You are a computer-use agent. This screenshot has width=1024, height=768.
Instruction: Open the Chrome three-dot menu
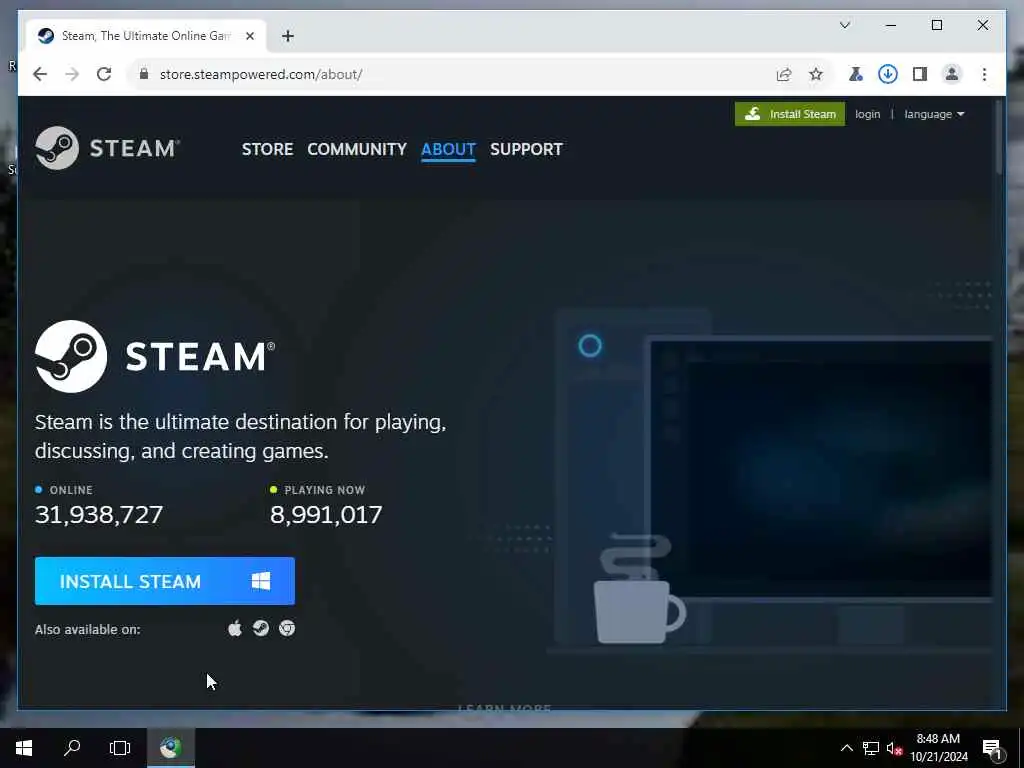click(x=984, y=74)
